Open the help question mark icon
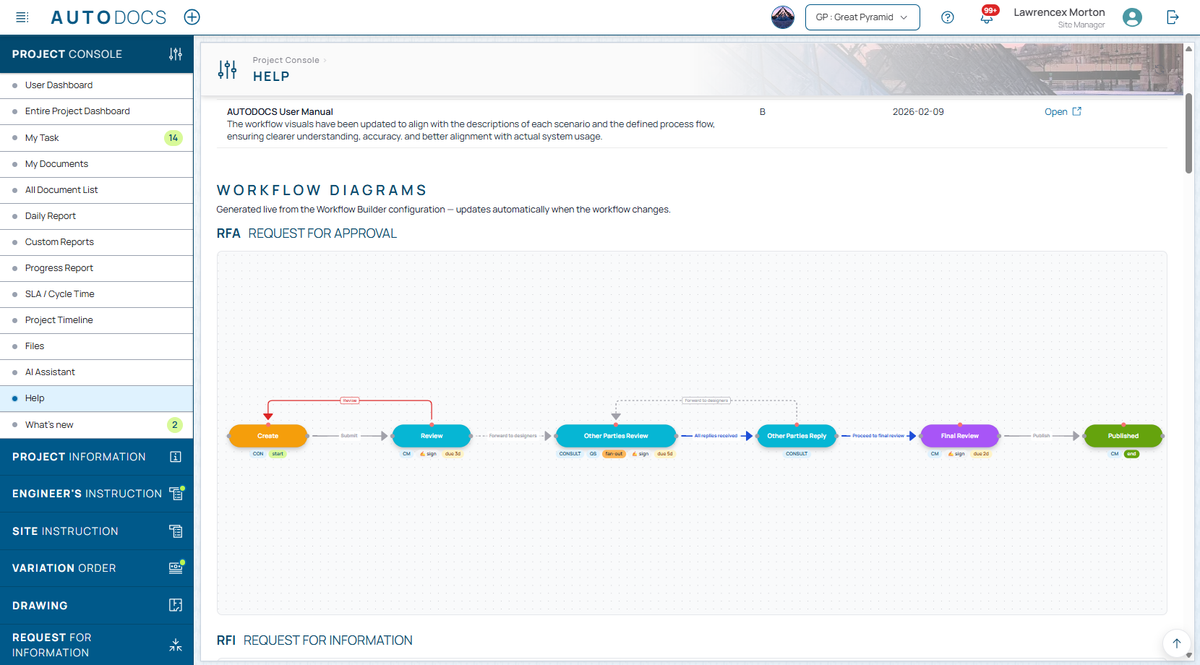 [x=948, y=17]
